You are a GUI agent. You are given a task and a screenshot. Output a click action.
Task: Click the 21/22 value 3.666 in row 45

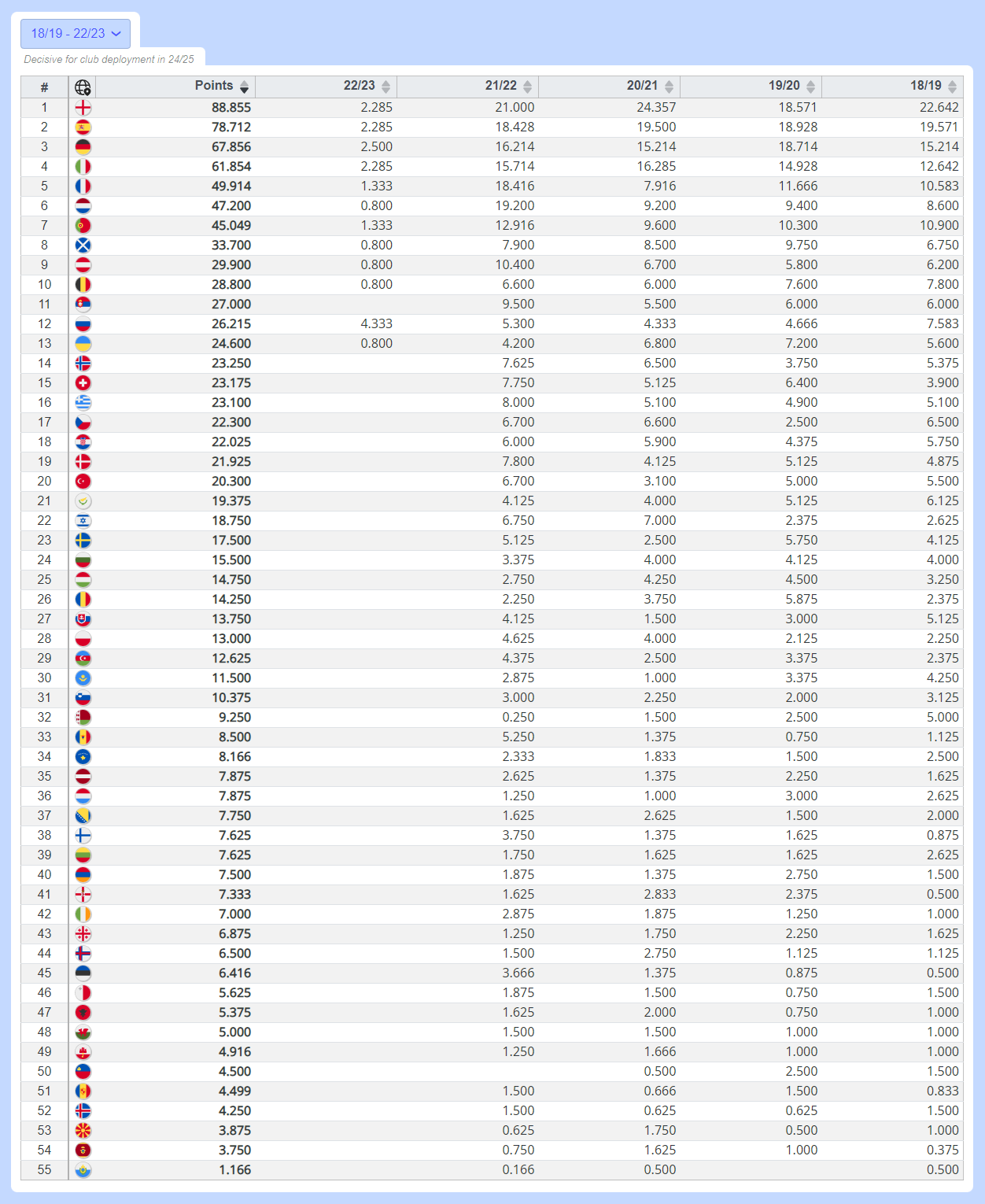[518, 973]
